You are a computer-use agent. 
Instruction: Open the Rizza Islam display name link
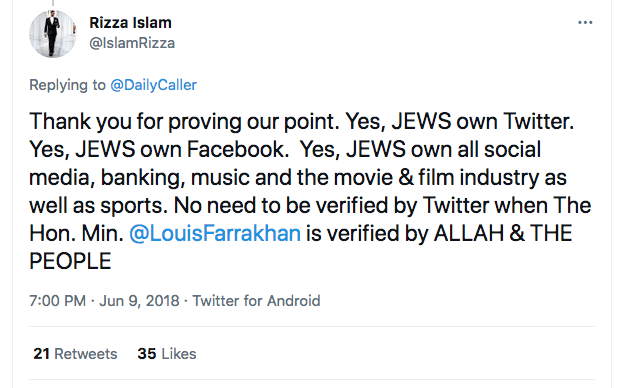(130, 23)
